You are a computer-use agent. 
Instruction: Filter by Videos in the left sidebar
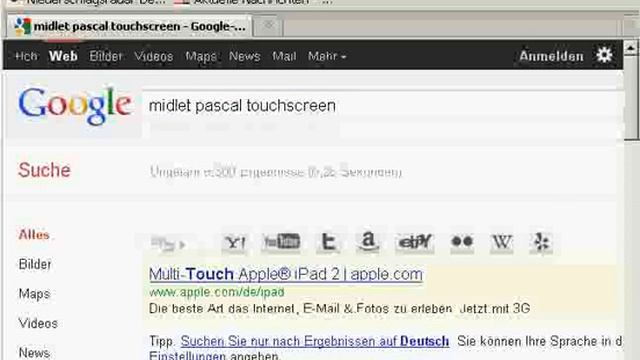click(x=38, y=323)
